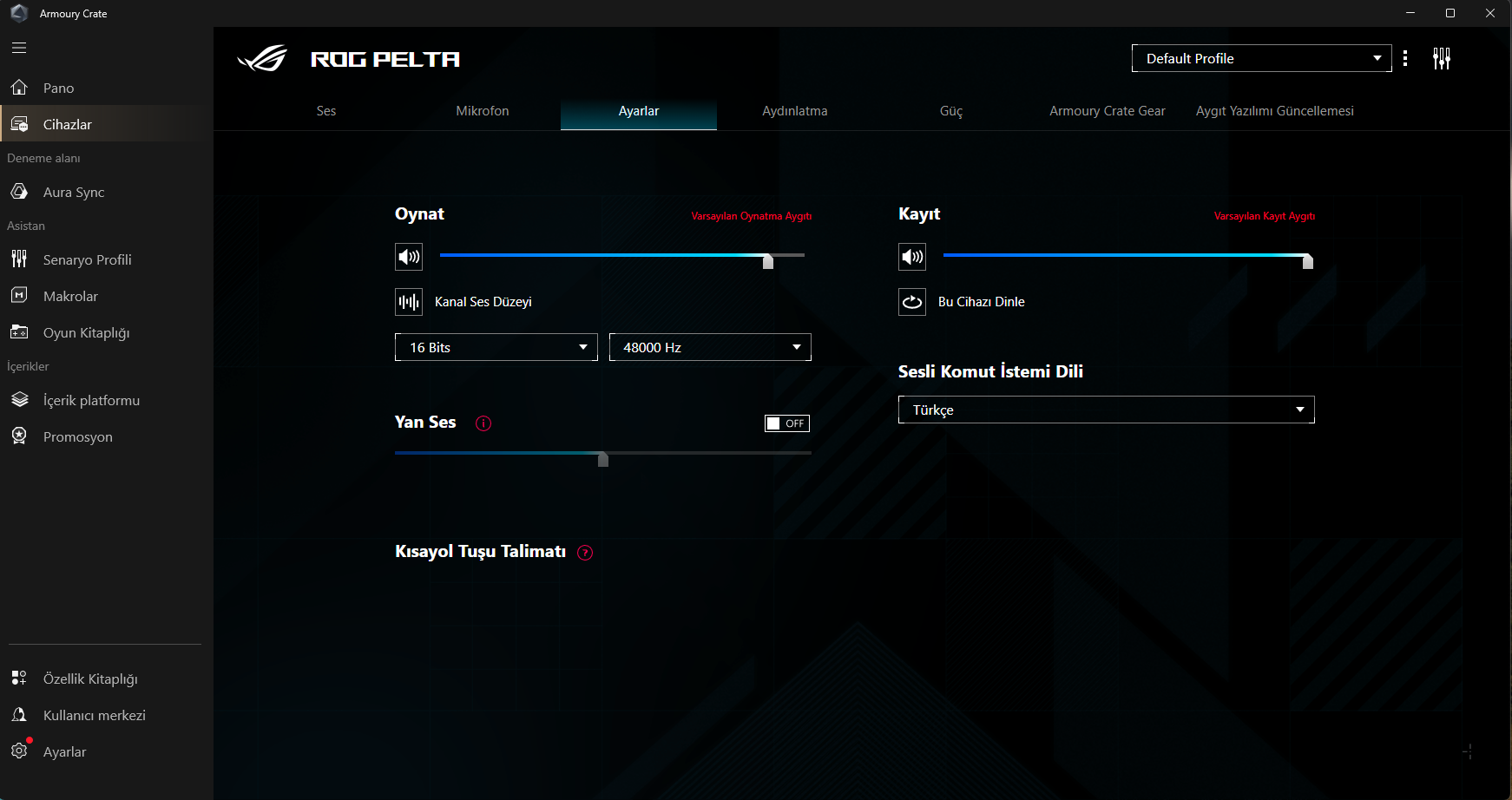
Task: Select the Ayarlar tab
Action: coord(639,111)
